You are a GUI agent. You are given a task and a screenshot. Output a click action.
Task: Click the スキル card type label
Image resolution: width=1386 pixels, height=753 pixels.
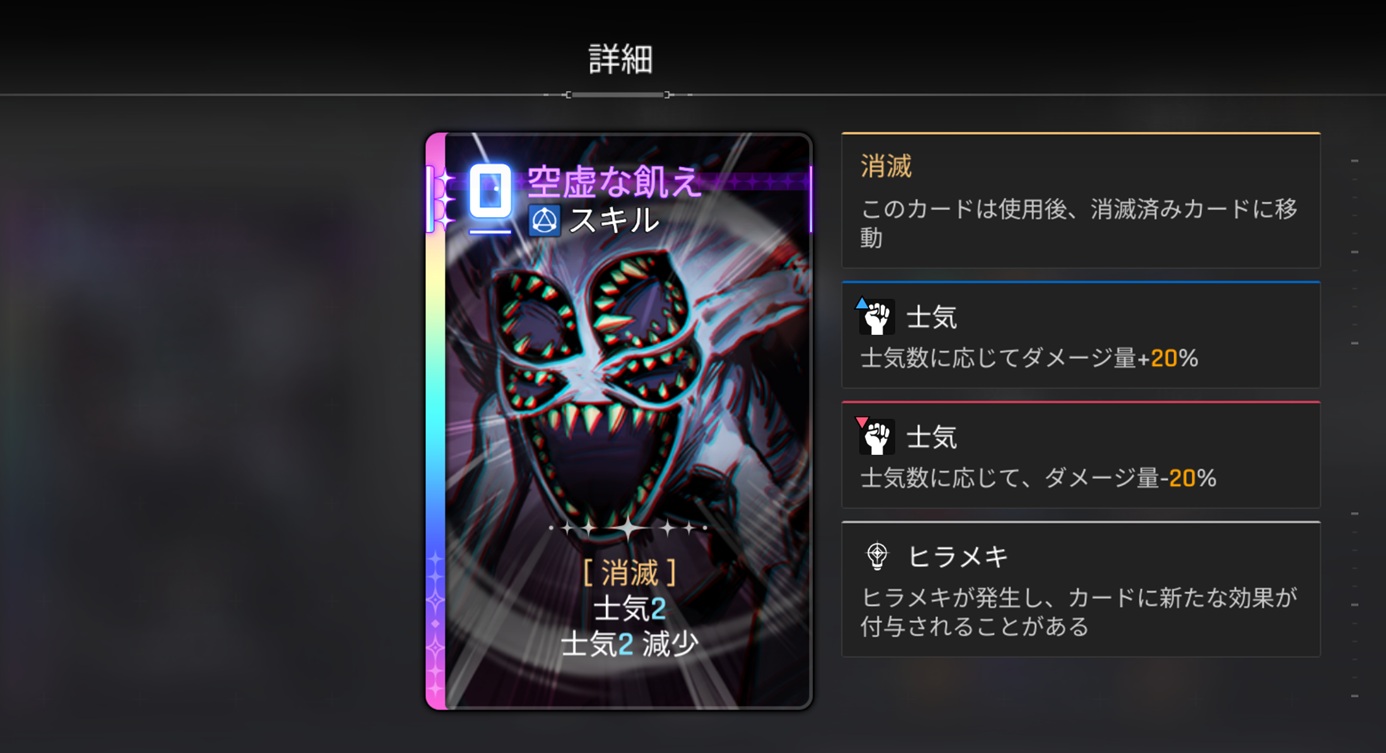[614, 221]
